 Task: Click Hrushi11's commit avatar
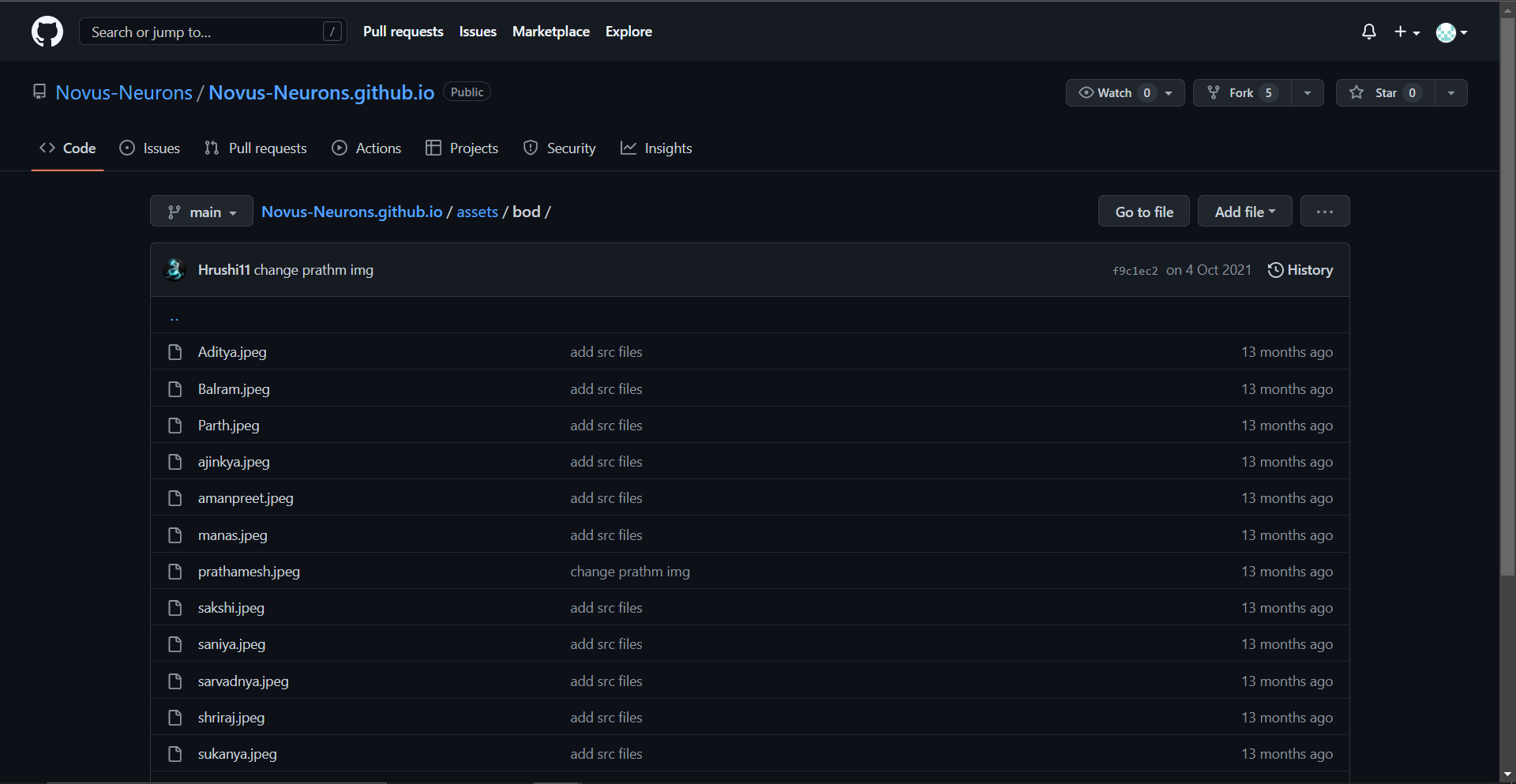[x=174, y=269]
